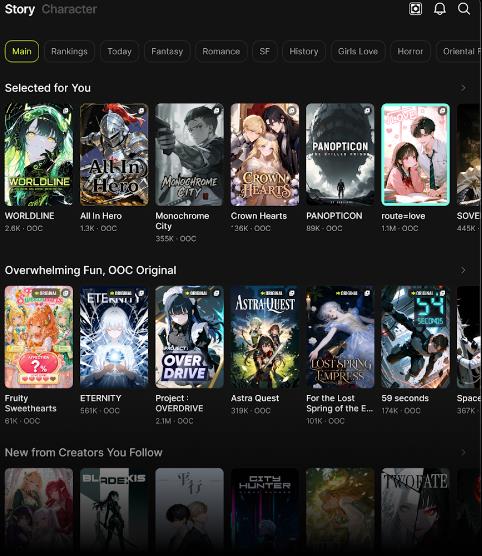Select the Rankings category chip

(69, 51)
